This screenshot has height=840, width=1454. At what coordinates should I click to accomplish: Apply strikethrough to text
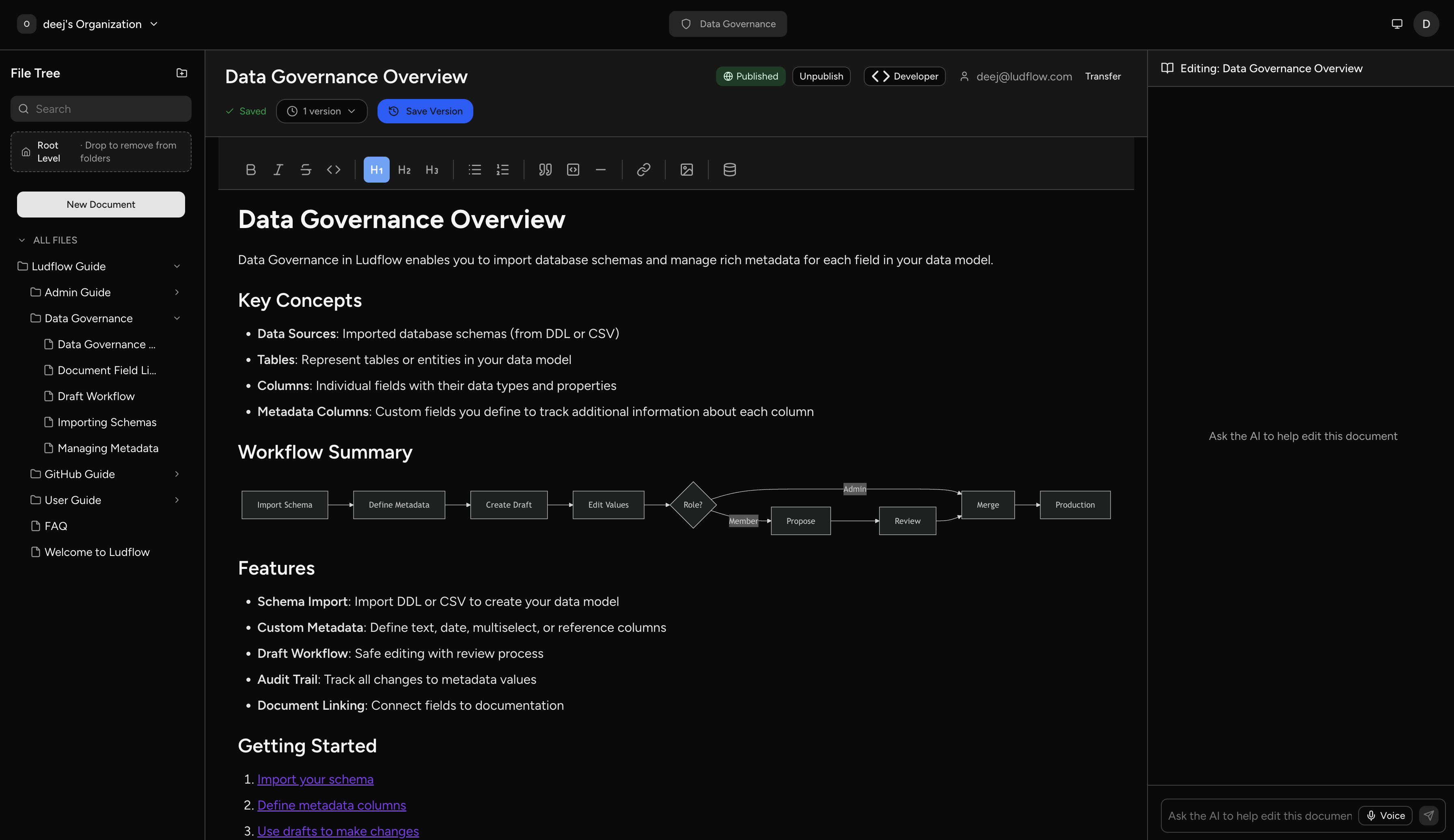tap(306, 169)
